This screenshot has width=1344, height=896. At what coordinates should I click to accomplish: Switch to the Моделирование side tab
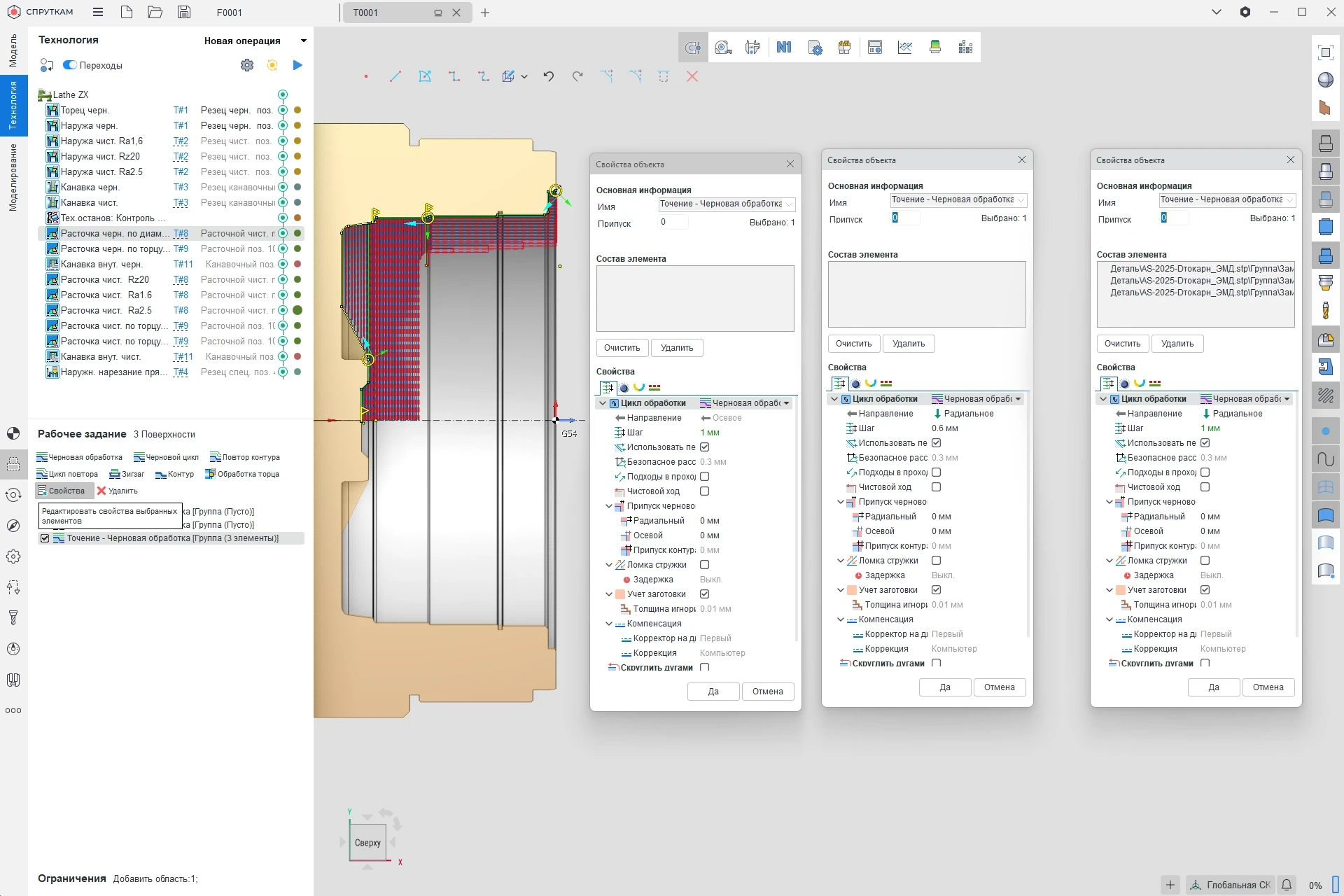tap(13, 177)
